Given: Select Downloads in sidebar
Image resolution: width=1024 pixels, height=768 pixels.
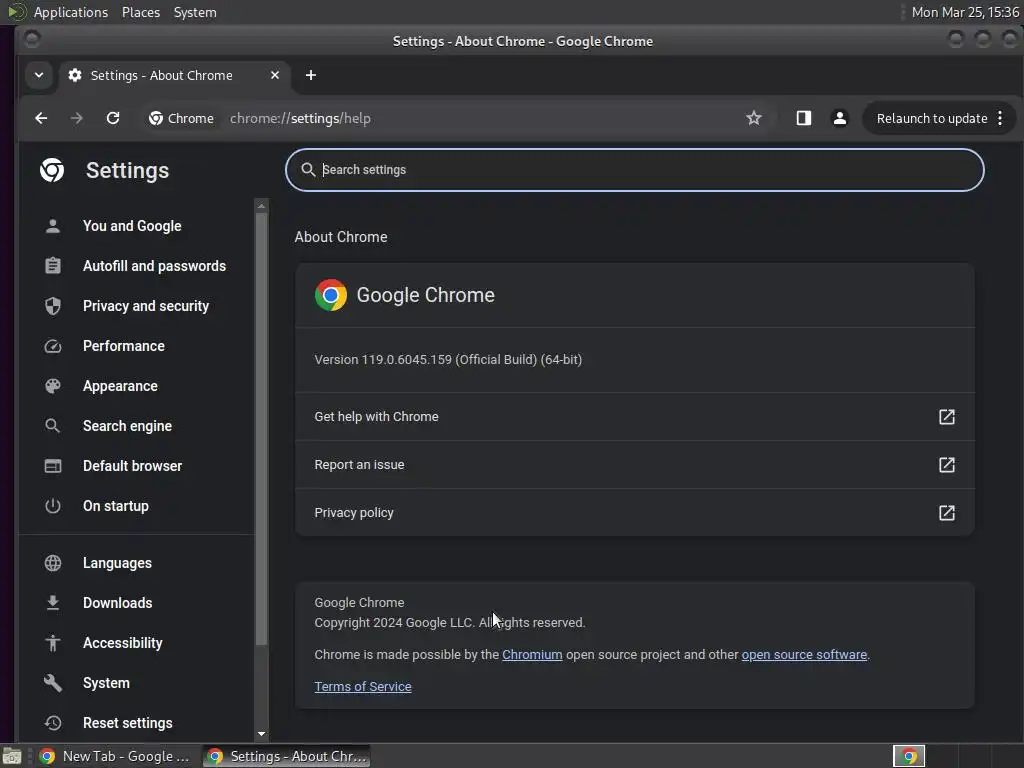Looking at the screenshot, I should (x=118, y=603).
